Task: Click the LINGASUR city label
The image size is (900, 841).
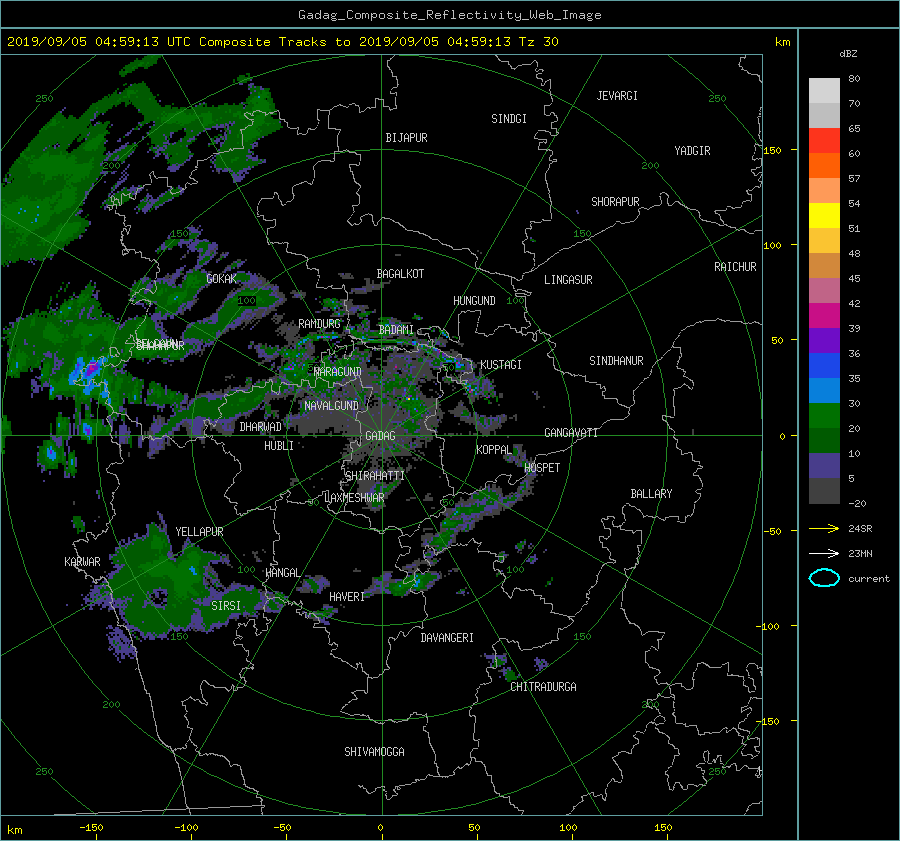Action: click(x=568, y=280)
